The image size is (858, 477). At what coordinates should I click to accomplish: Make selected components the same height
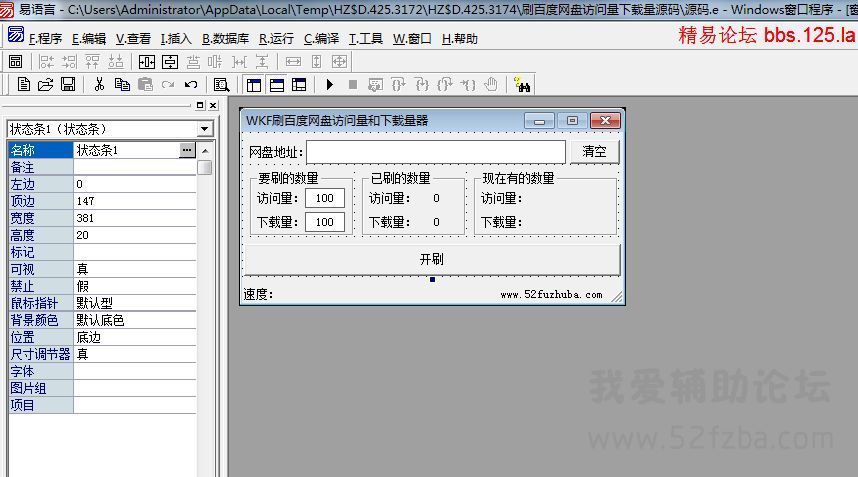point(316,62)
